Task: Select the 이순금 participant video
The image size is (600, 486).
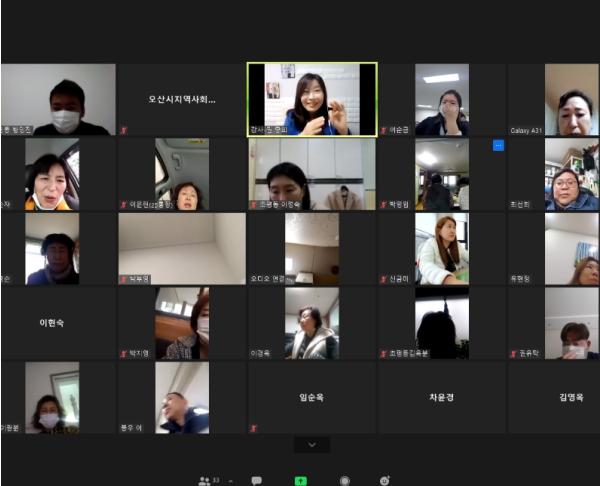Action: pyautogui.click(x=442, y=99)
